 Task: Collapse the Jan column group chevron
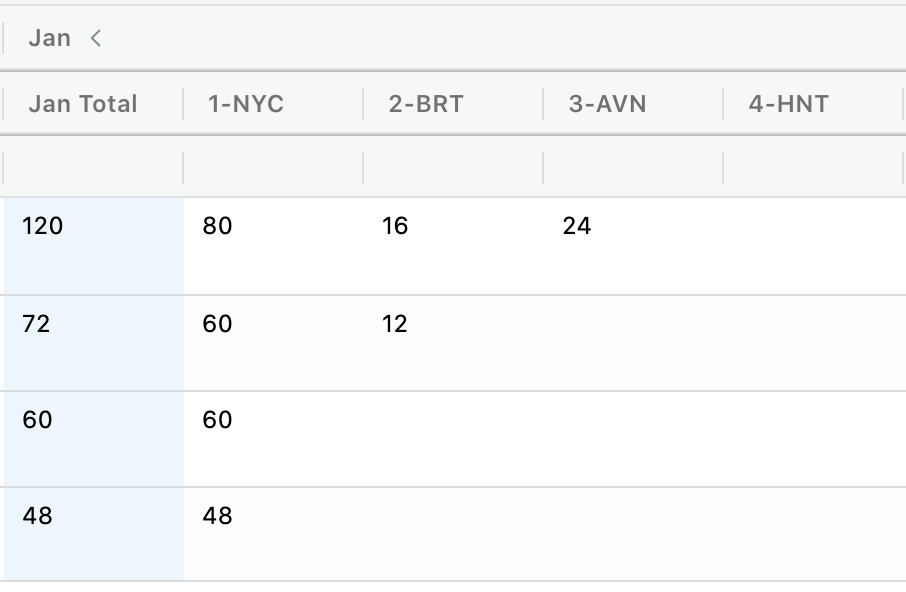point(96,39)
